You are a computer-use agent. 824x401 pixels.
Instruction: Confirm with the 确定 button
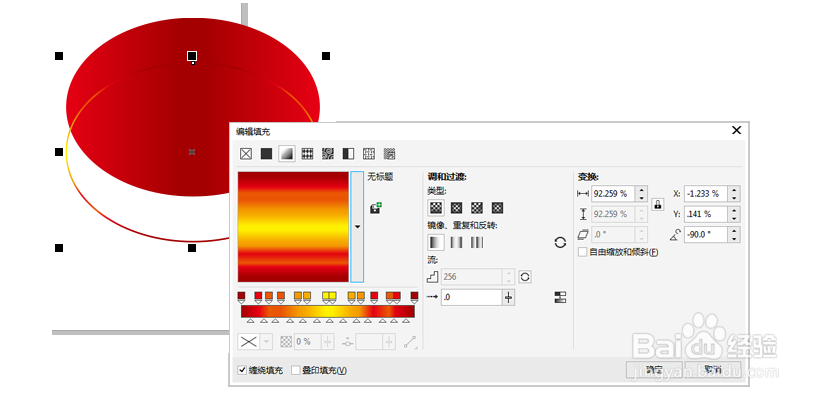[654, 369]
